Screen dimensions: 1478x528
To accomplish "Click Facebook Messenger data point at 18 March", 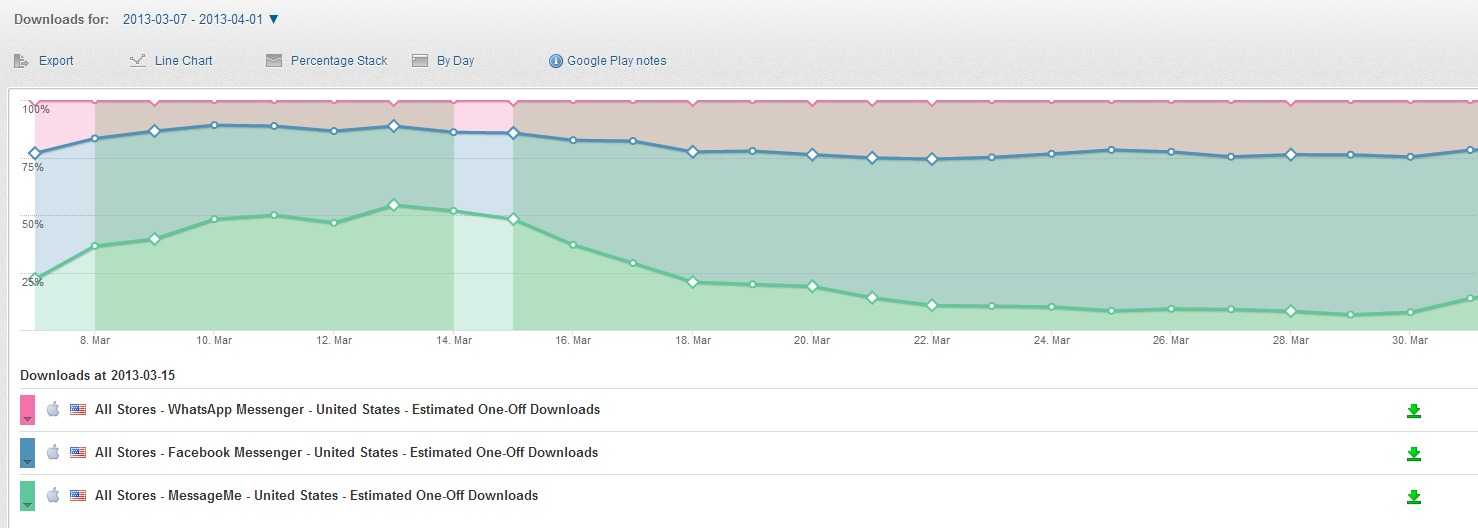I will point(692,152).
